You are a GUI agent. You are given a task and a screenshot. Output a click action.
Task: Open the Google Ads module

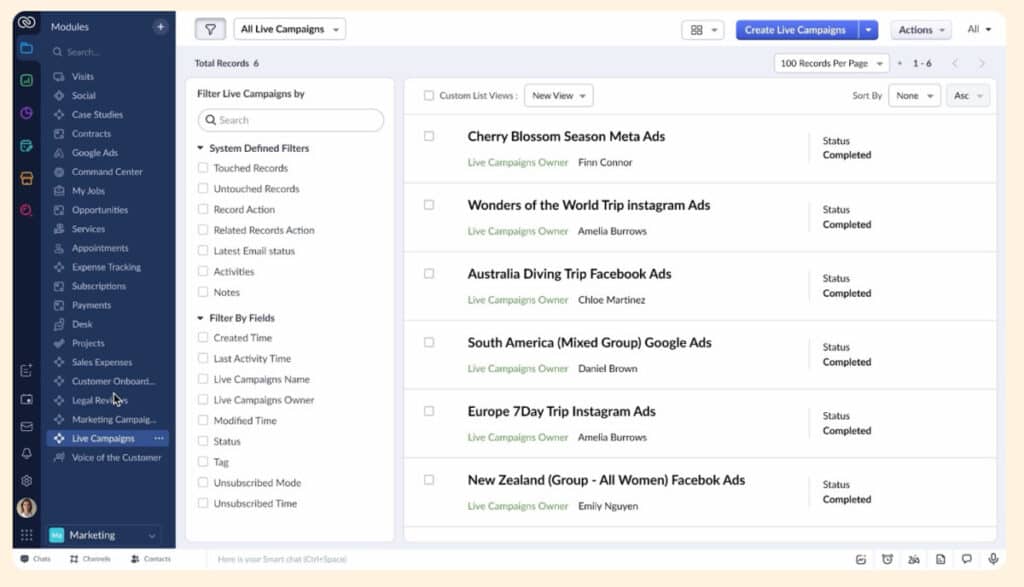pyautogui.click(x=94, y=153)
